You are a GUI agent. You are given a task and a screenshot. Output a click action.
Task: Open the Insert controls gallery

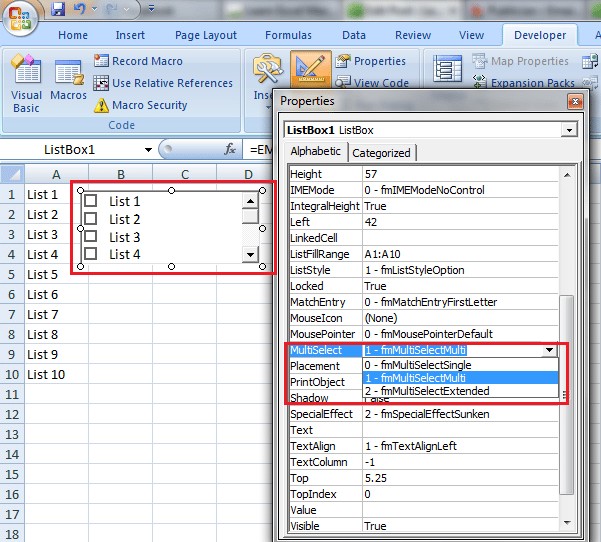(x=264, y=77)
